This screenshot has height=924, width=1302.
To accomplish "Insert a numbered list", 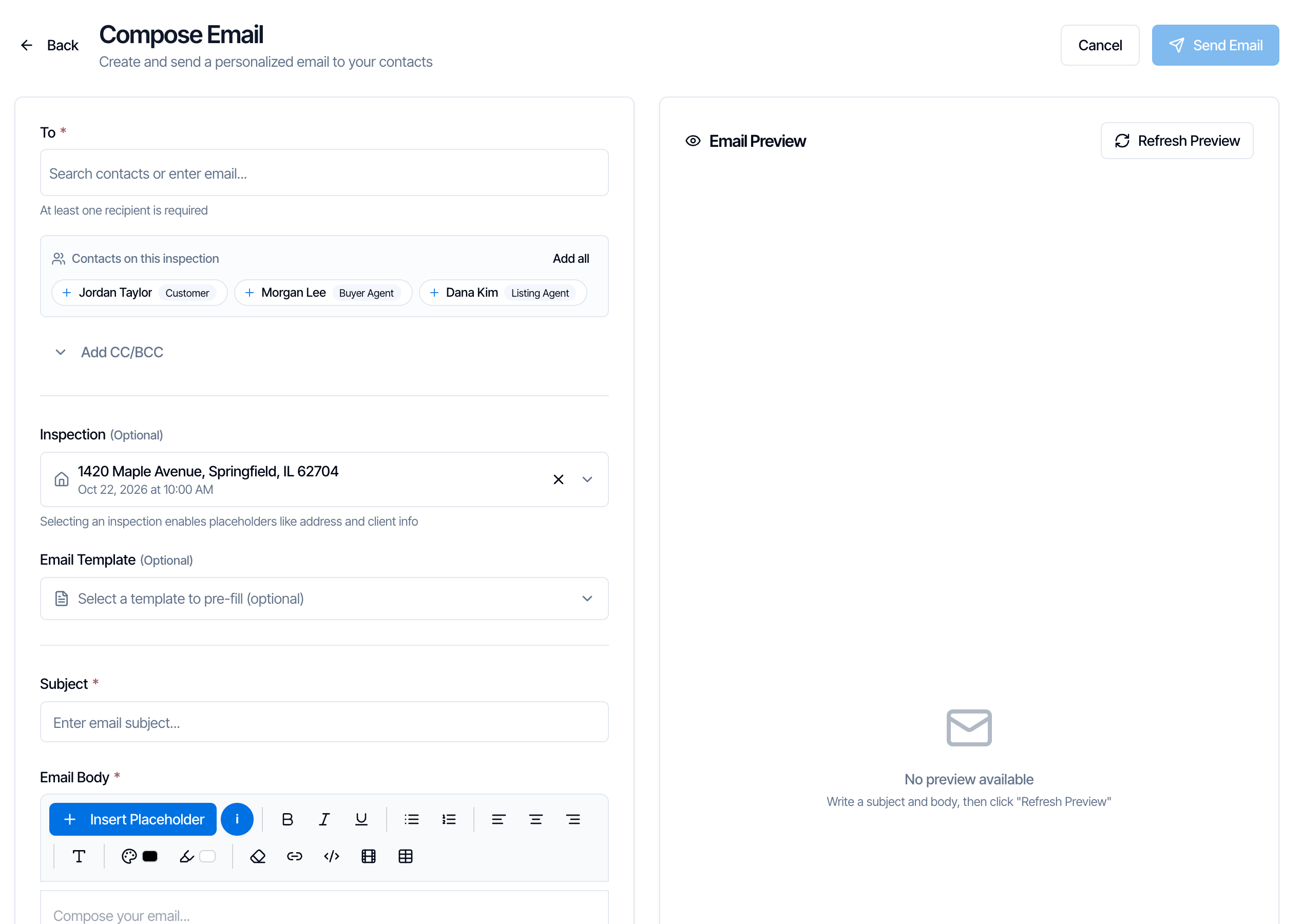I will point(449,819).
